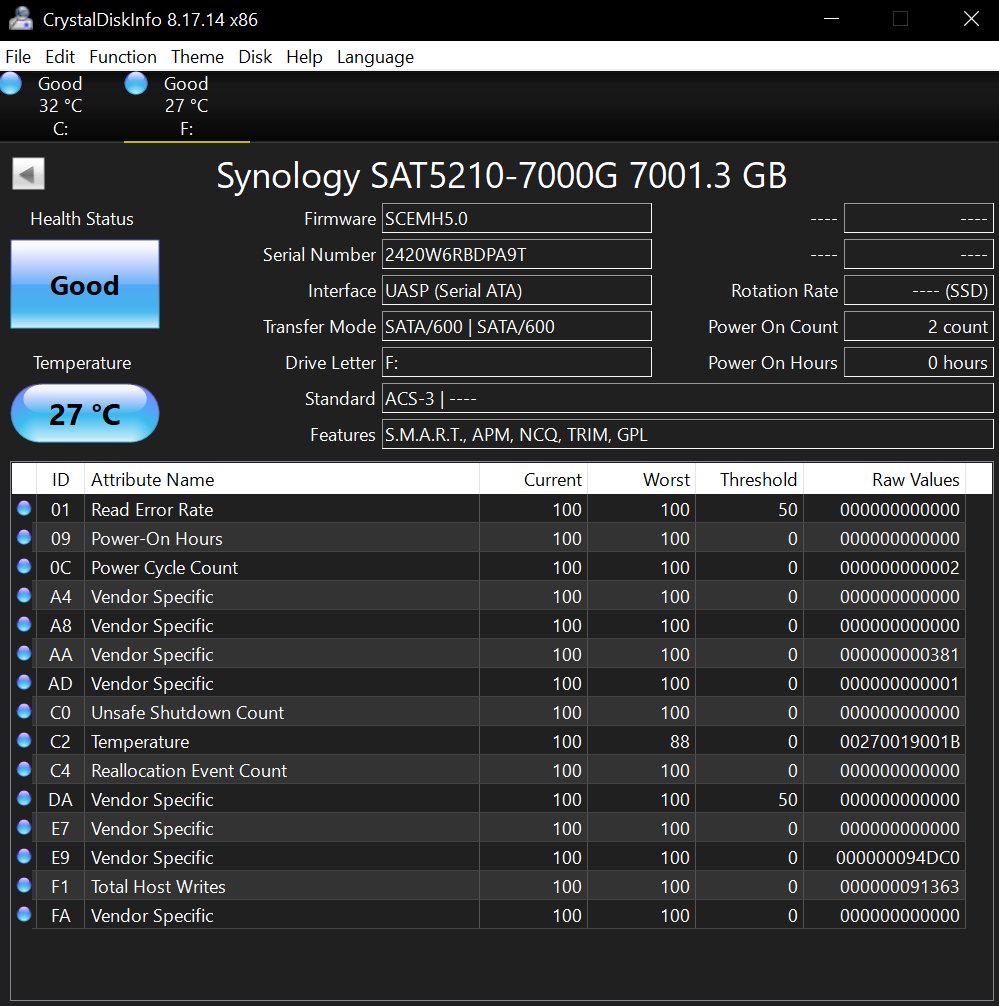Click the status orb for drive C:
Image resolution: width=999 pixels, height=1006 pixels.
[11, 83]
